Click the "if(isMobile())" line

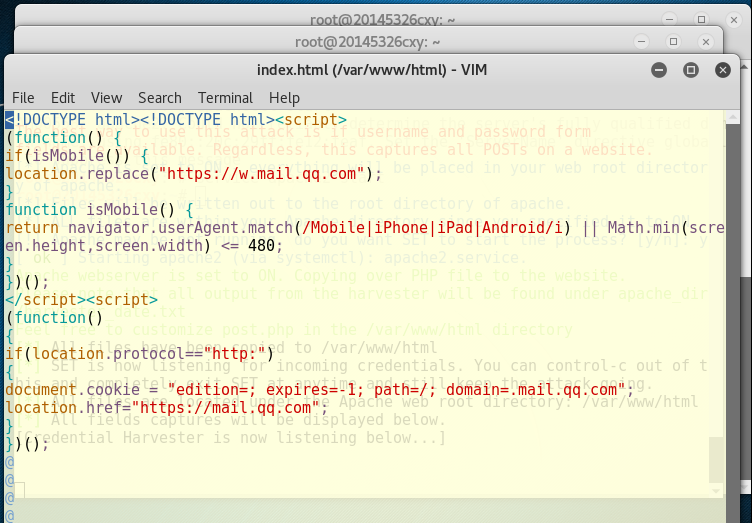pyautogui.click(x=77, y=155)
